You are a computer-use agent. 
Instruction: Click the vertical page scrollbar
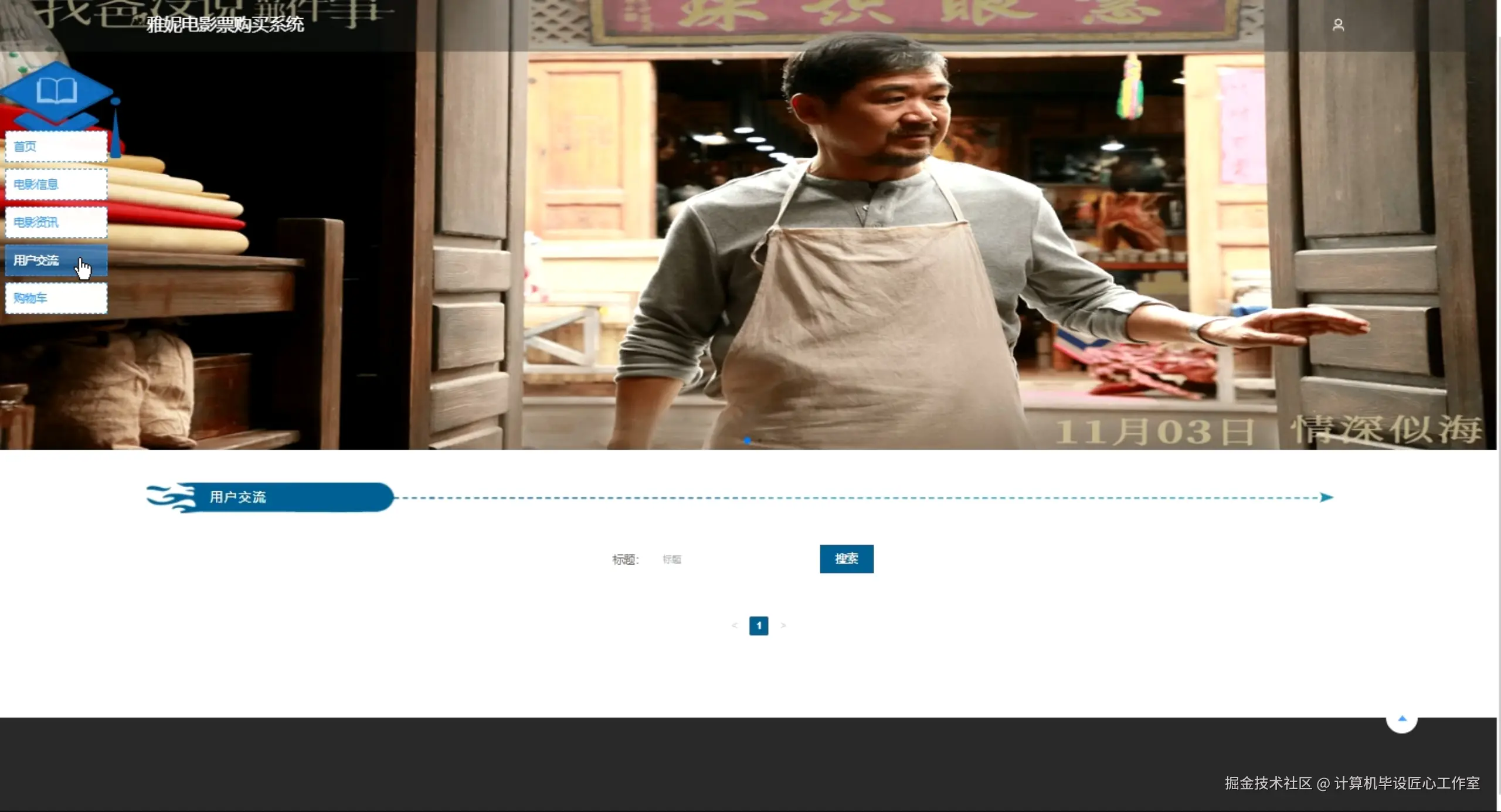1498,410
